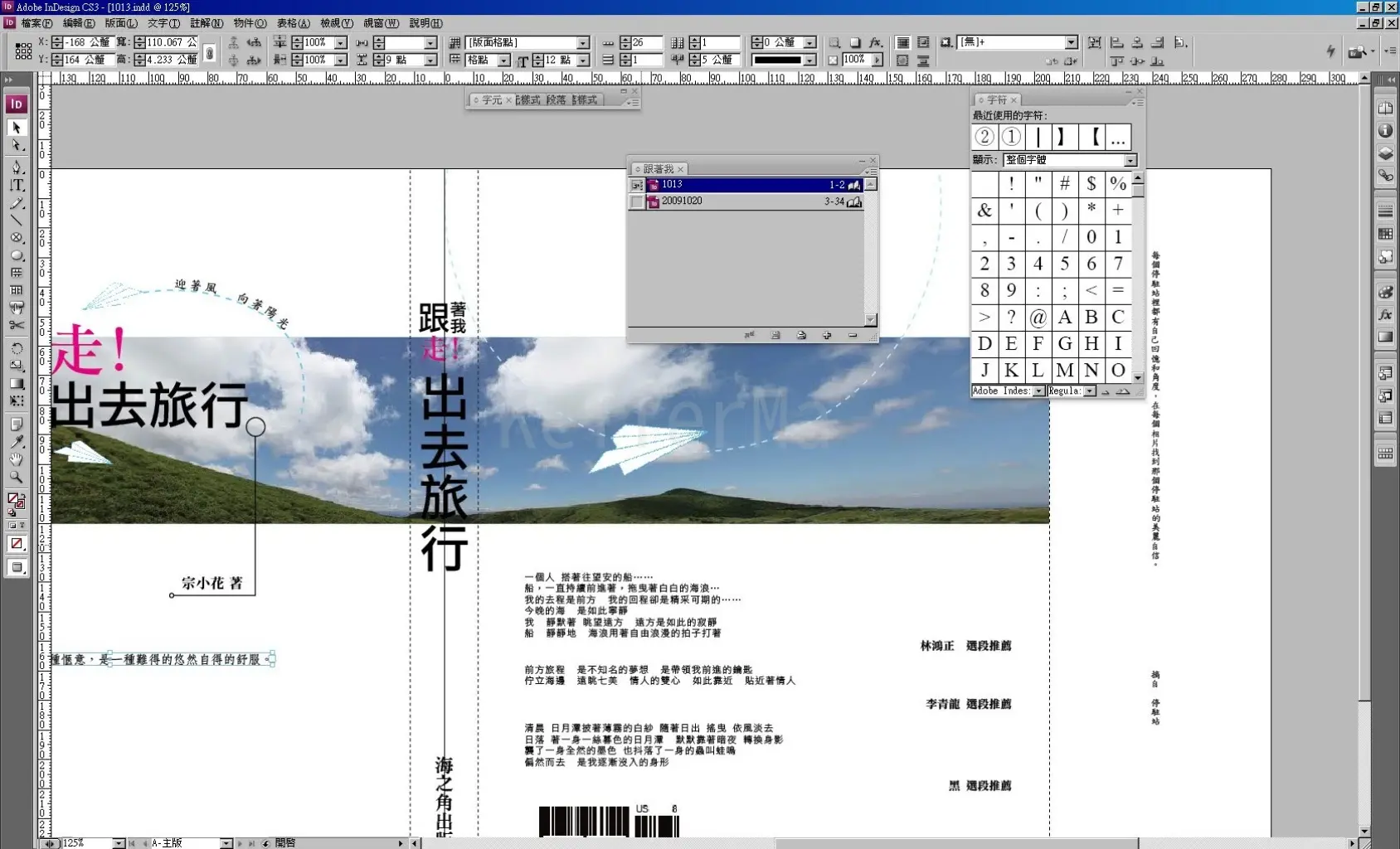This screenshot has width=1400, height=849.
Task: Select the Type tool in toolbox
Action: (x=17, y=185)
